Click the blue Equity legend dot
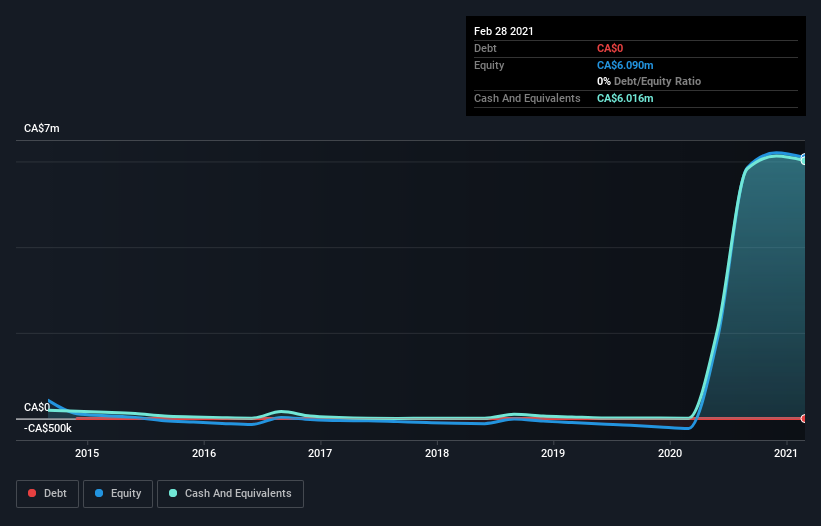Viewport: 821px width, 526px height. [99, 493]
